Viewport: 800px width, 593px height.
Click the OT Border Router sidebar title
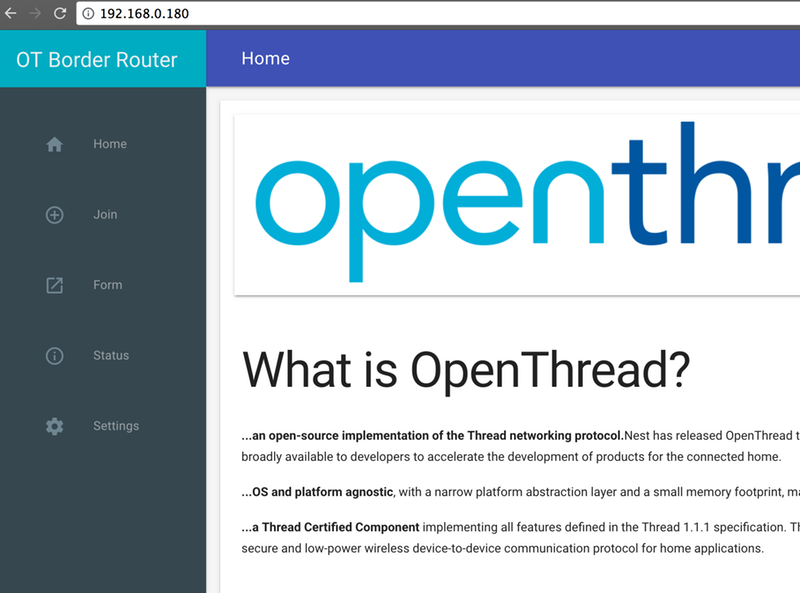pyautogui.click(x=97, y=59)
